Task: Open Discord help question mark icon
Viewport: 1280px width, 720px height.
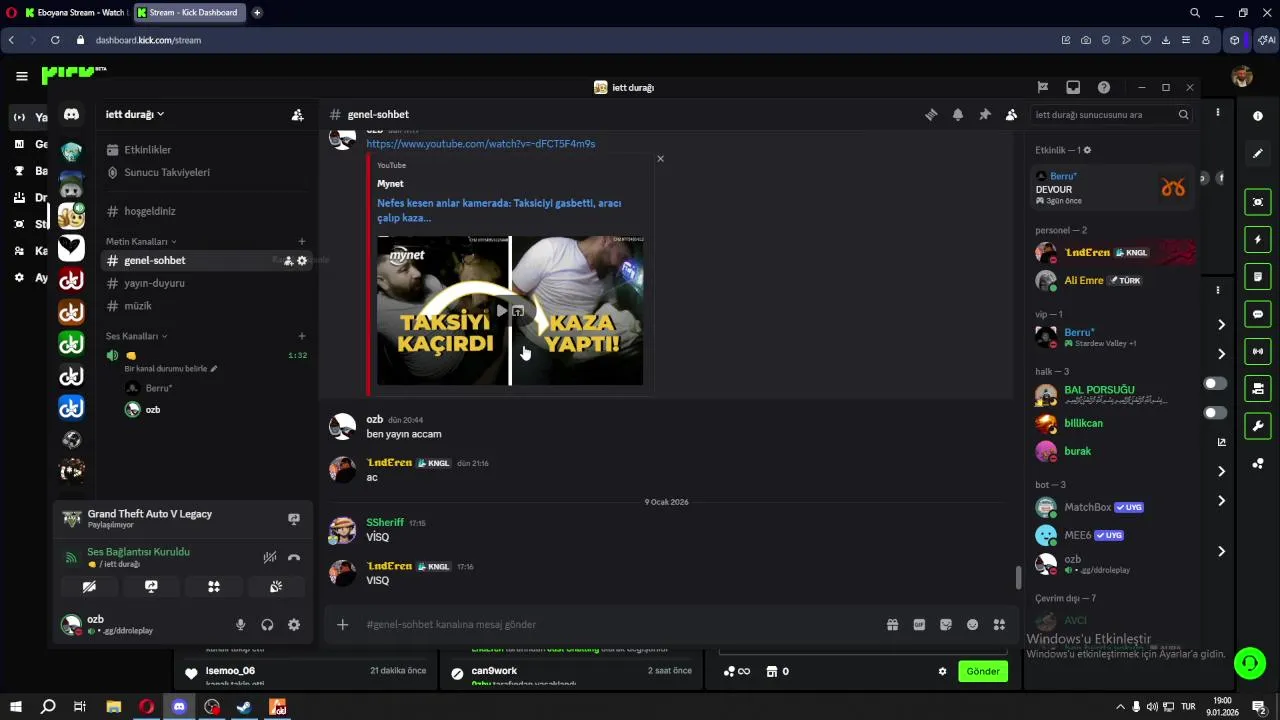Action: pyautogui.click(x=1104, y=87)
